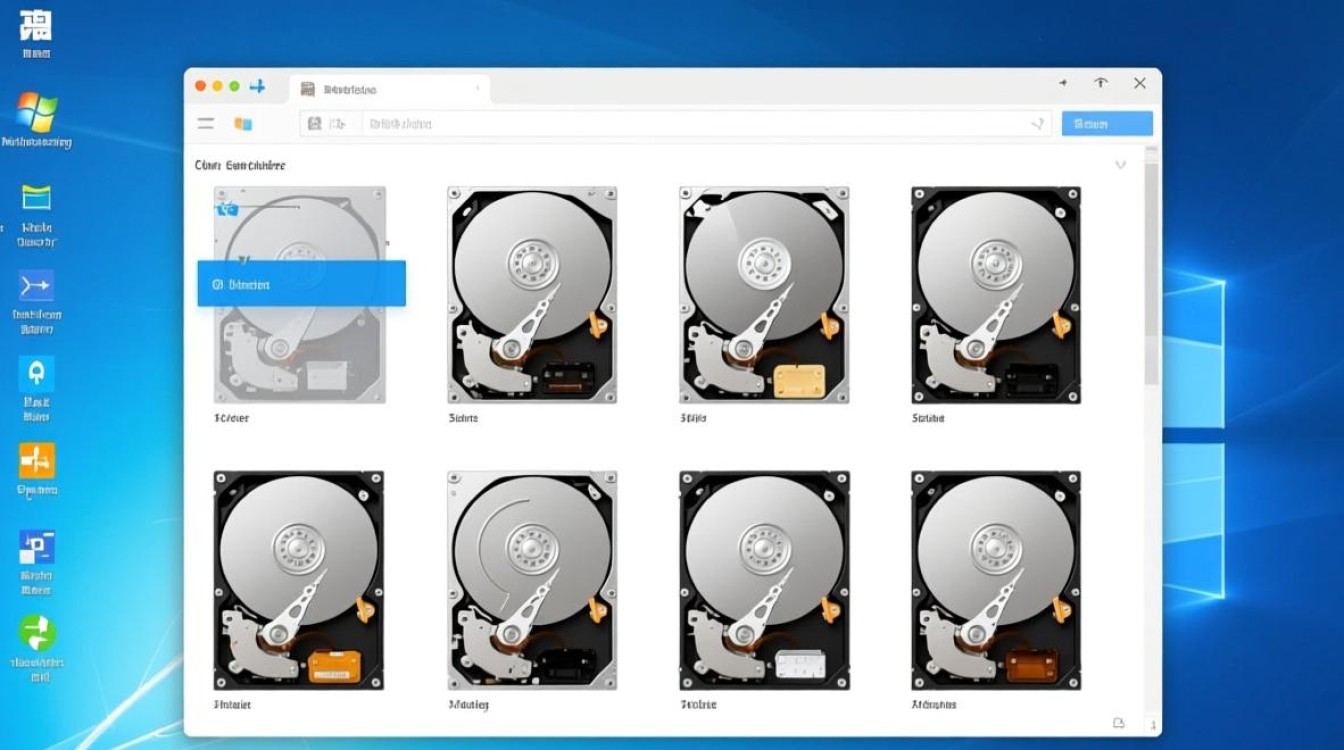Click the blue selection overlay on the first drive
The image size is (1344, 750).
[301, 284]
